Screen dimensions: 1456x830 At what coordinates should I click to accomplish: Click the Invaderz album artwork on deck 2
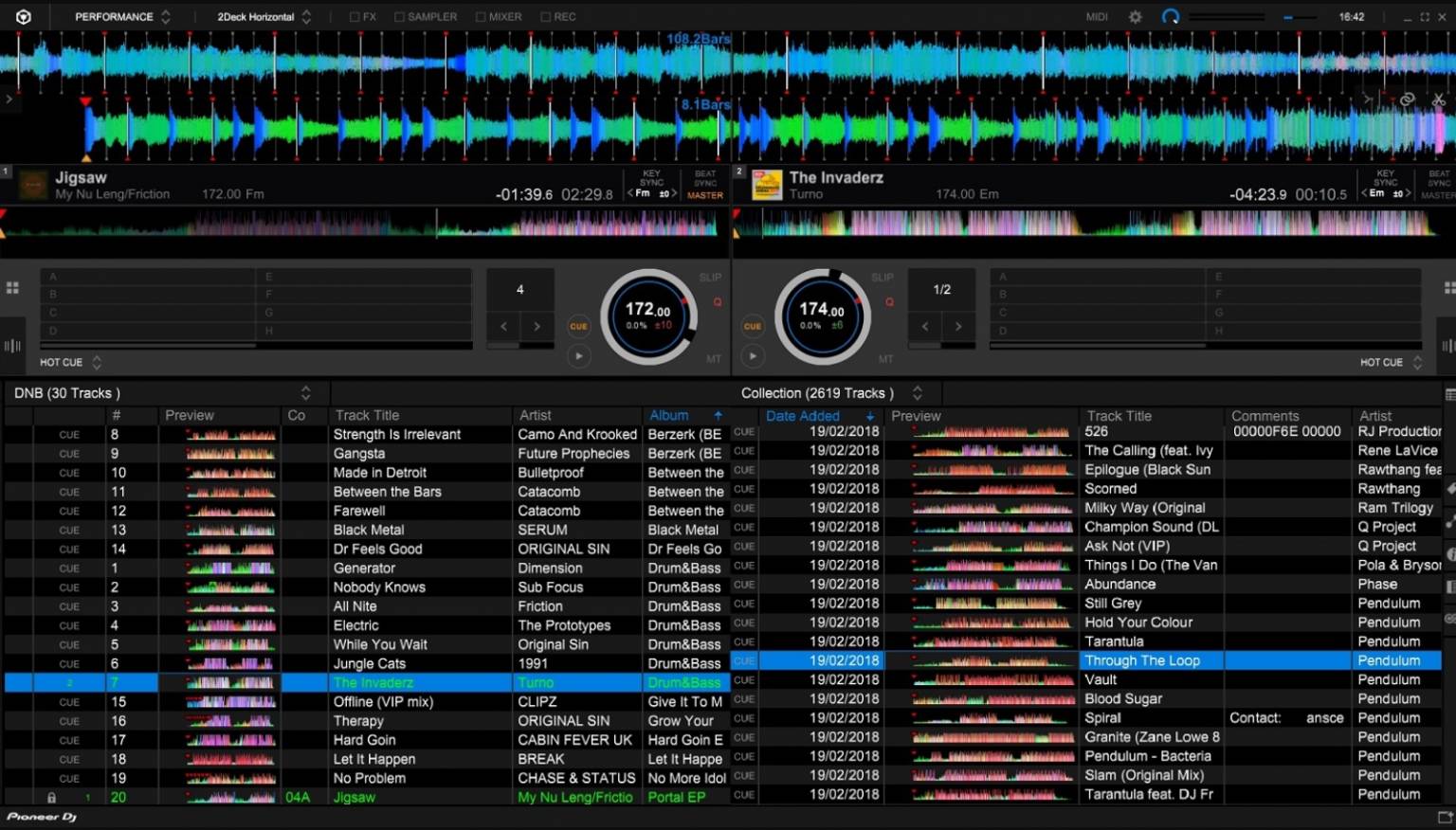766,185
